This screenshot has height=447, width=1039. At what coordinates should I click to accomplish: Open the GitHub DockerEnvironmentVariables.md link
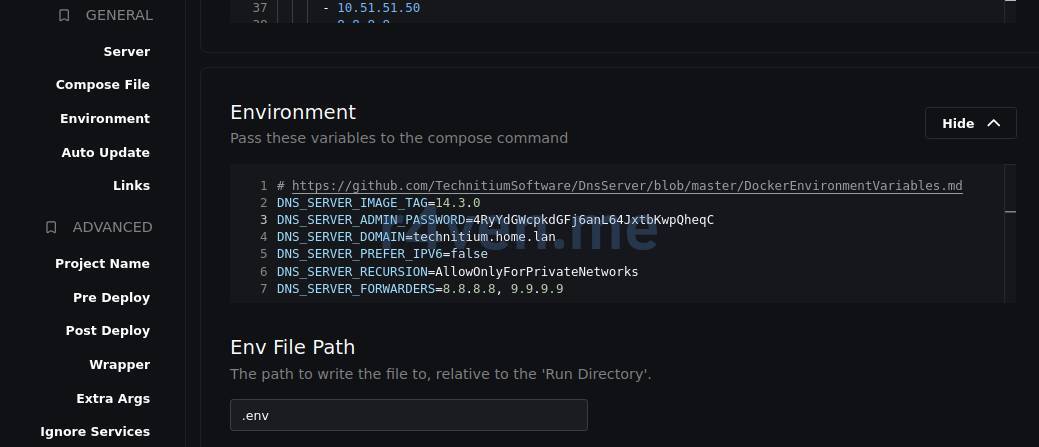click(627, 186)
